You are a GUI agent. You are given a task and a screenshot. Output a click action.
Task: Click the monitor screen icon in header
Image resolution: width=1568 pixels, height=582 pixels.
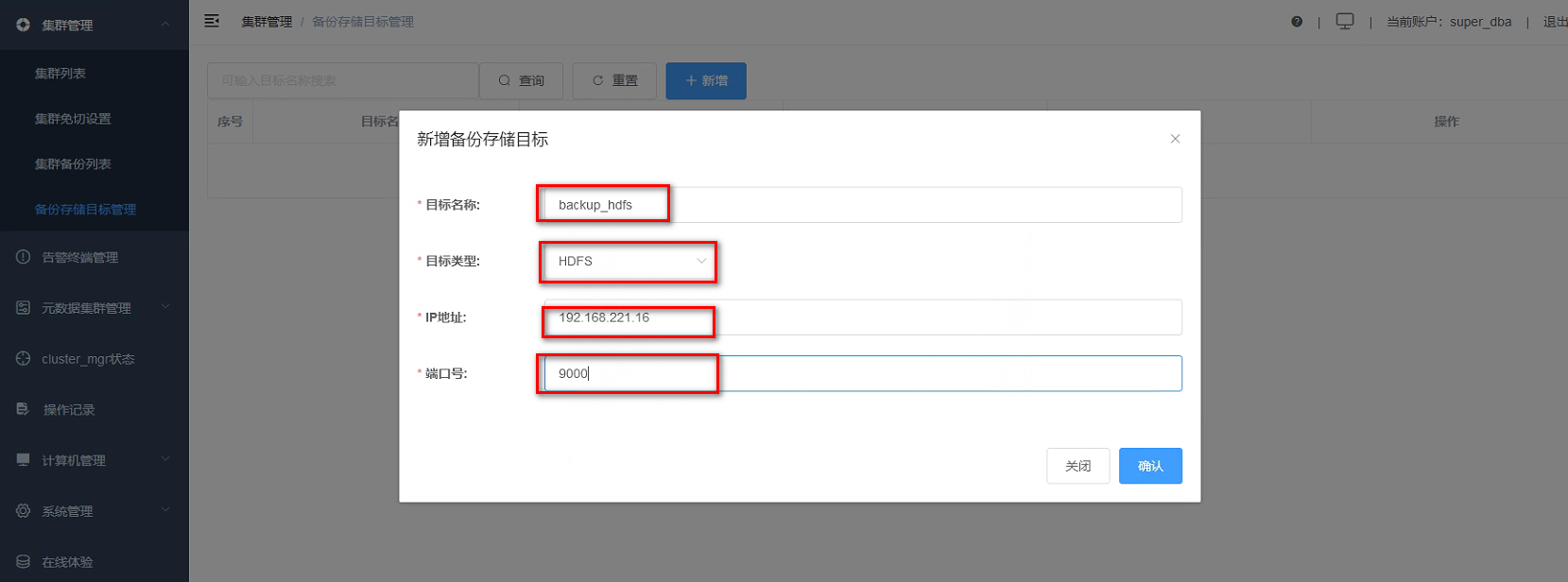(x=1345, y=21)
